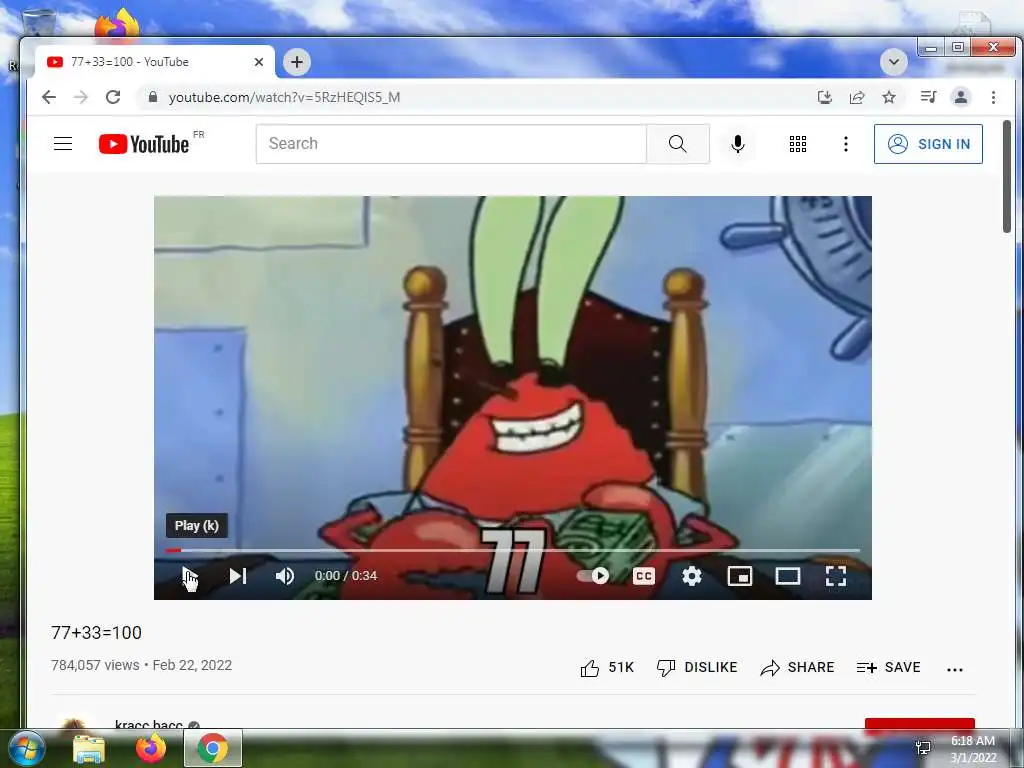Open video settings gear
This screenshot has width=1024, height=768.
pyautogui.click(x=692, y=576)
